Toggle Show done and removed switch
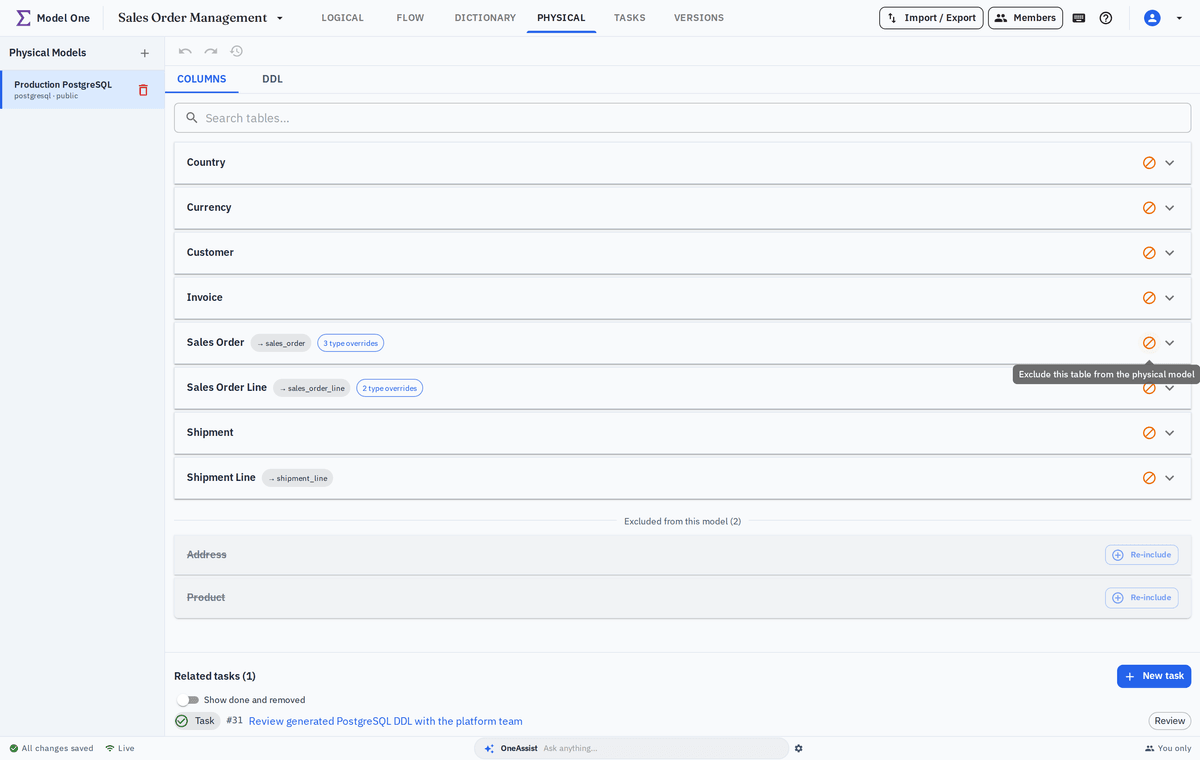 [x=188, y=700]
